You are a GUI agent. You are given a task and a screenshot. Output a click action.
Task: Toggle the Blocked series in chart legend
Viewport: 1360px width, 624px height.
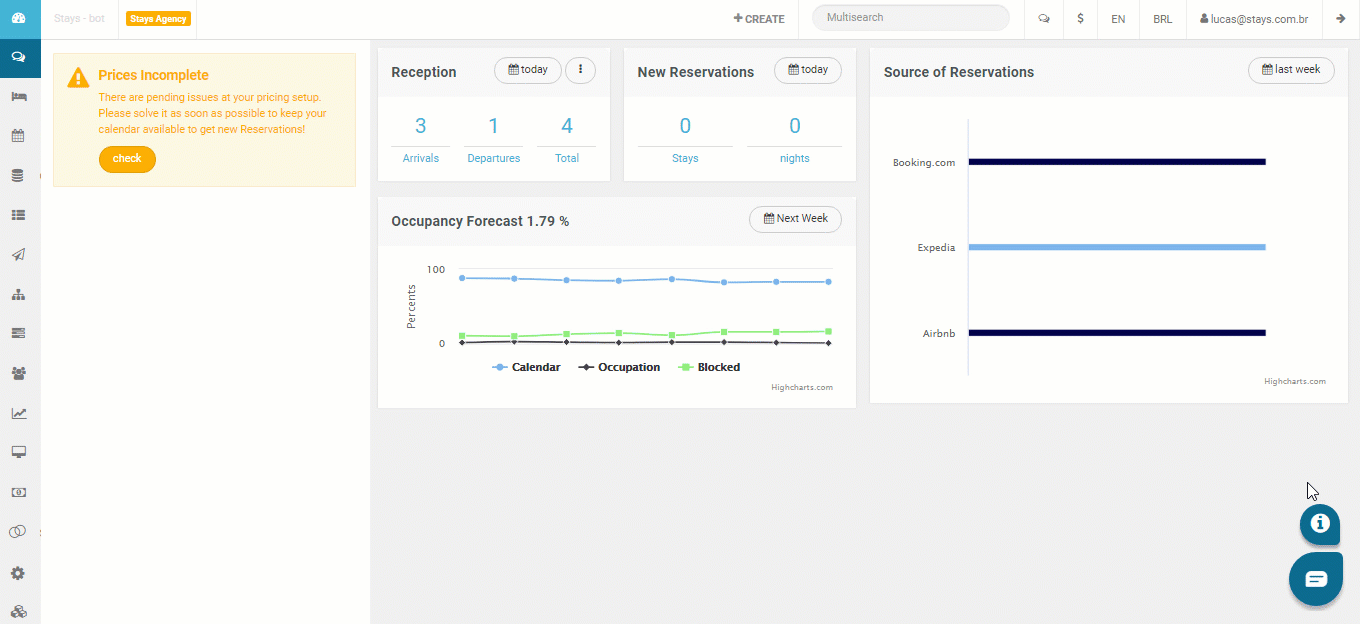point(709,368)
